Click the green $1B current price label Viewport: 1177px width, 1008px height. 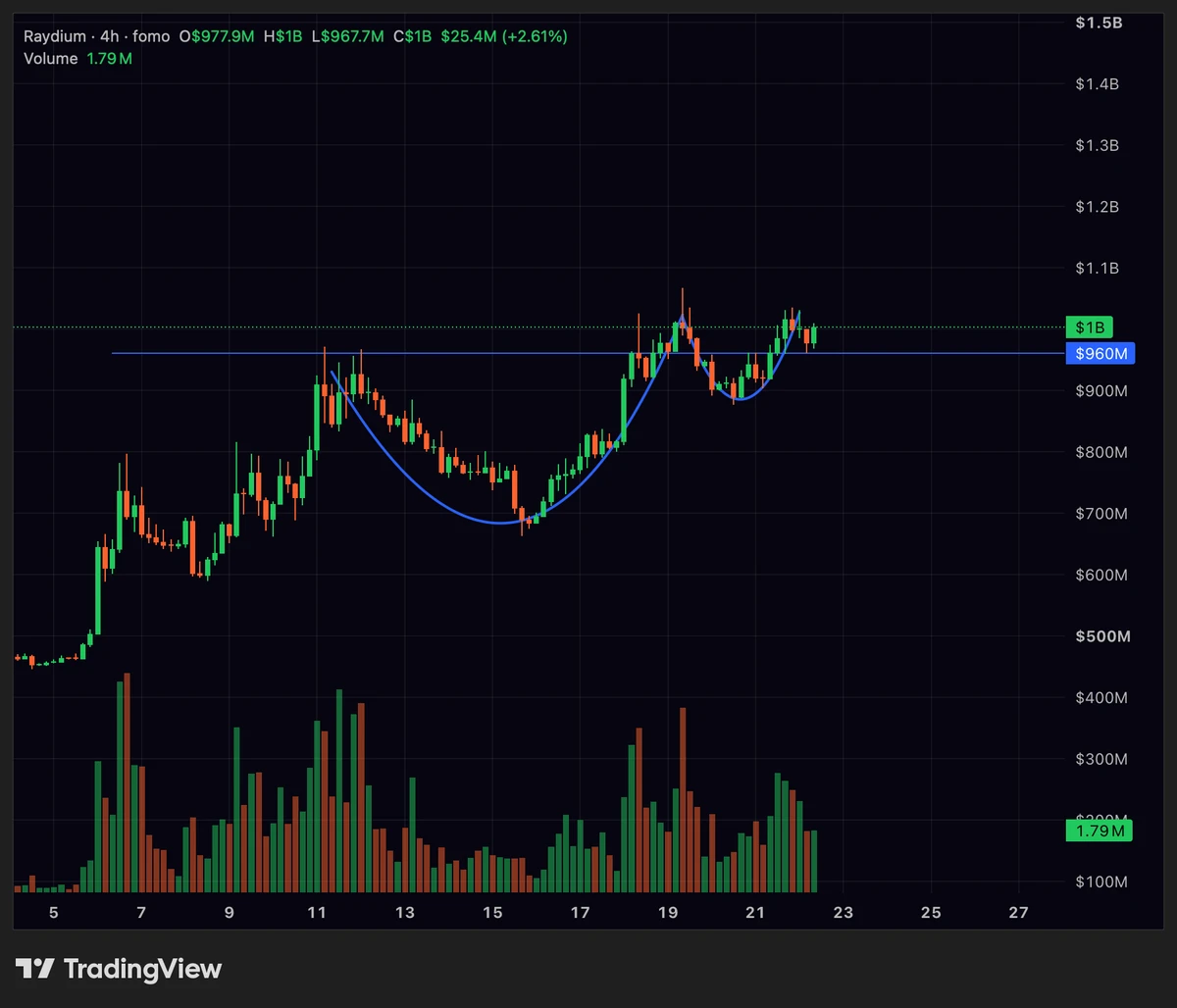[x=1091, y=328]
